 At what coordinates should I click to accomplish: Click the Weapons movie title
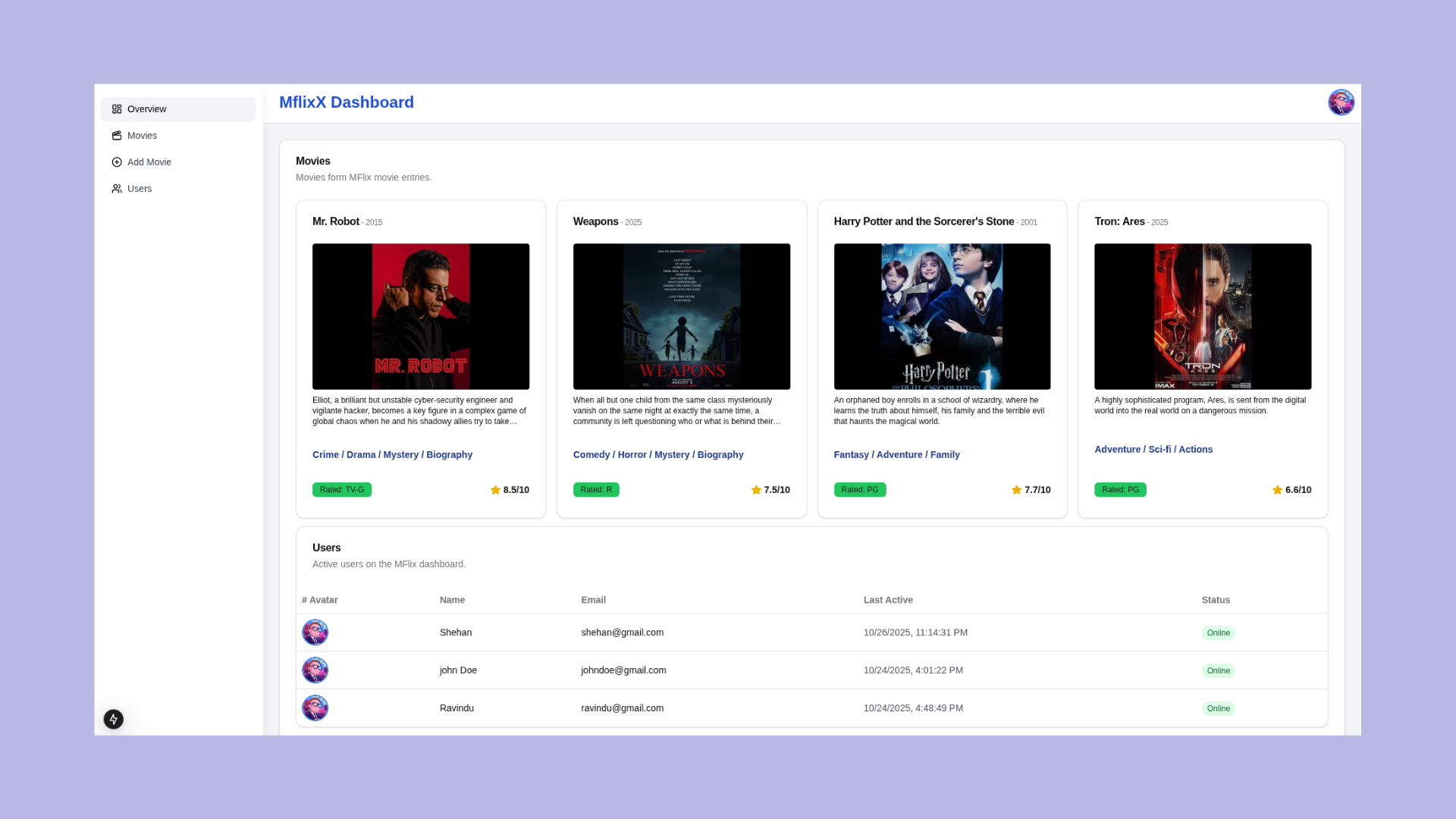pyautogui.click(x=595, y=221)
